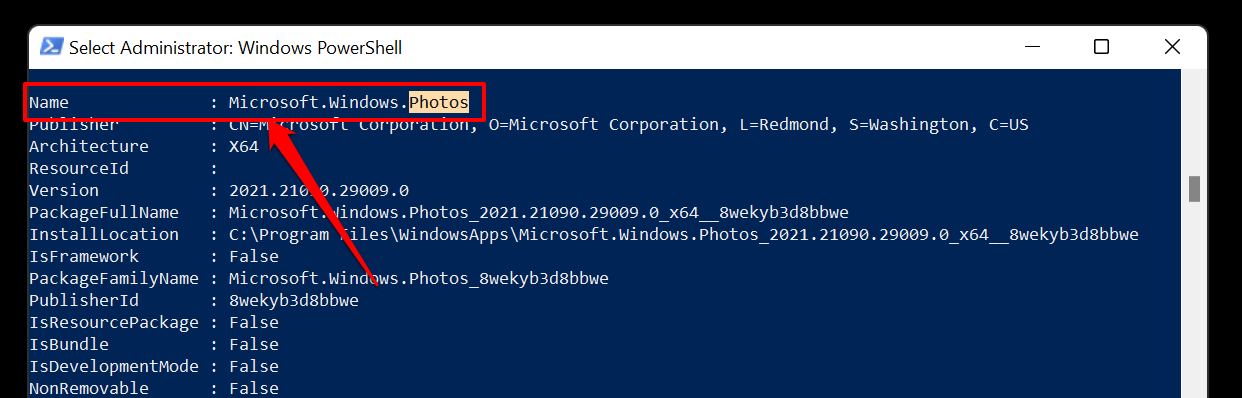
Task: Click the window title Select Administrator: Windows PowerShell
Action: coord(235,47)
